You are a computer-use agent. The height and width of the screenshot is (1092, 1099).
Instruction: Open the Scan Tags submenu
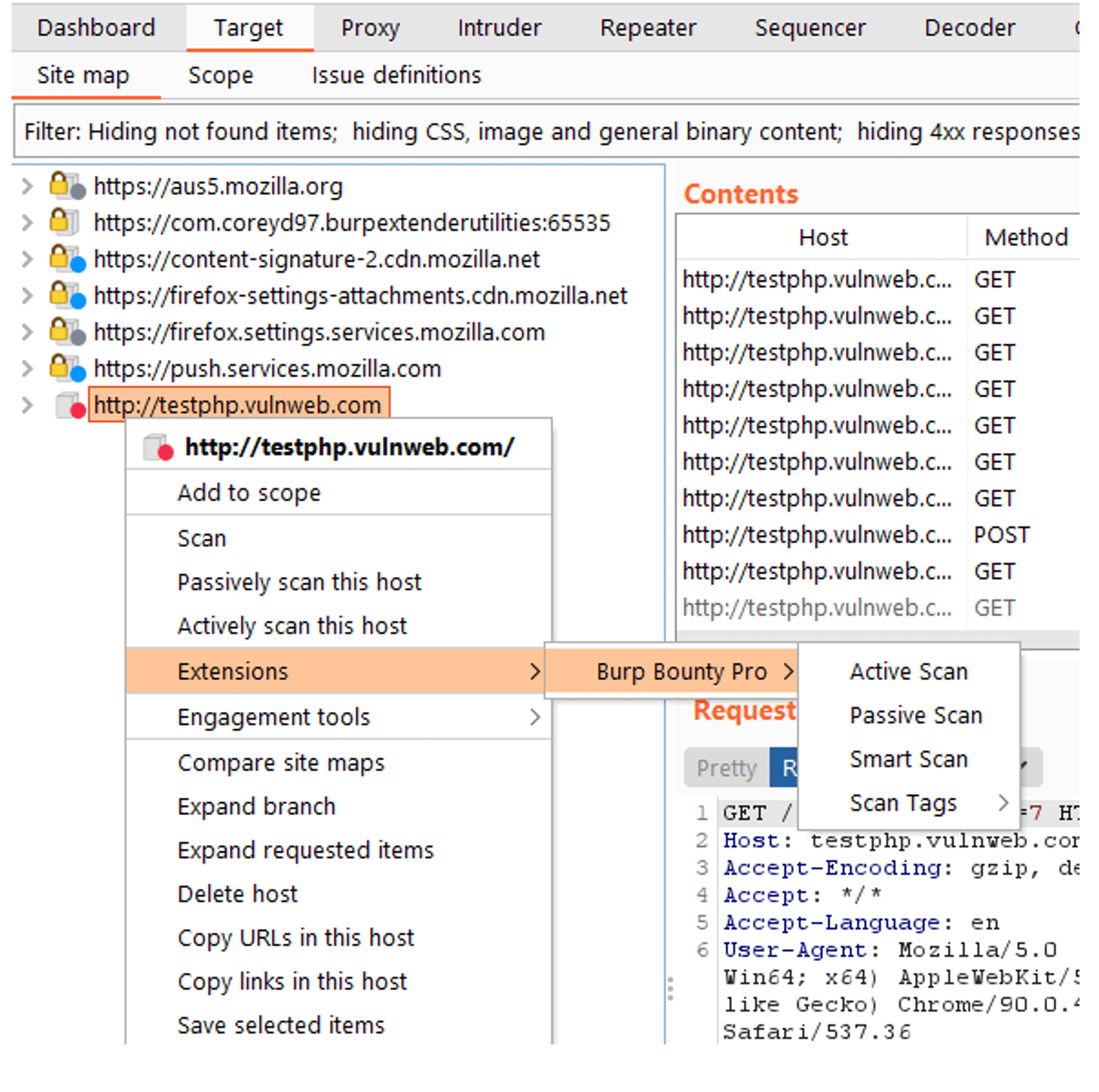pos(904,803)
